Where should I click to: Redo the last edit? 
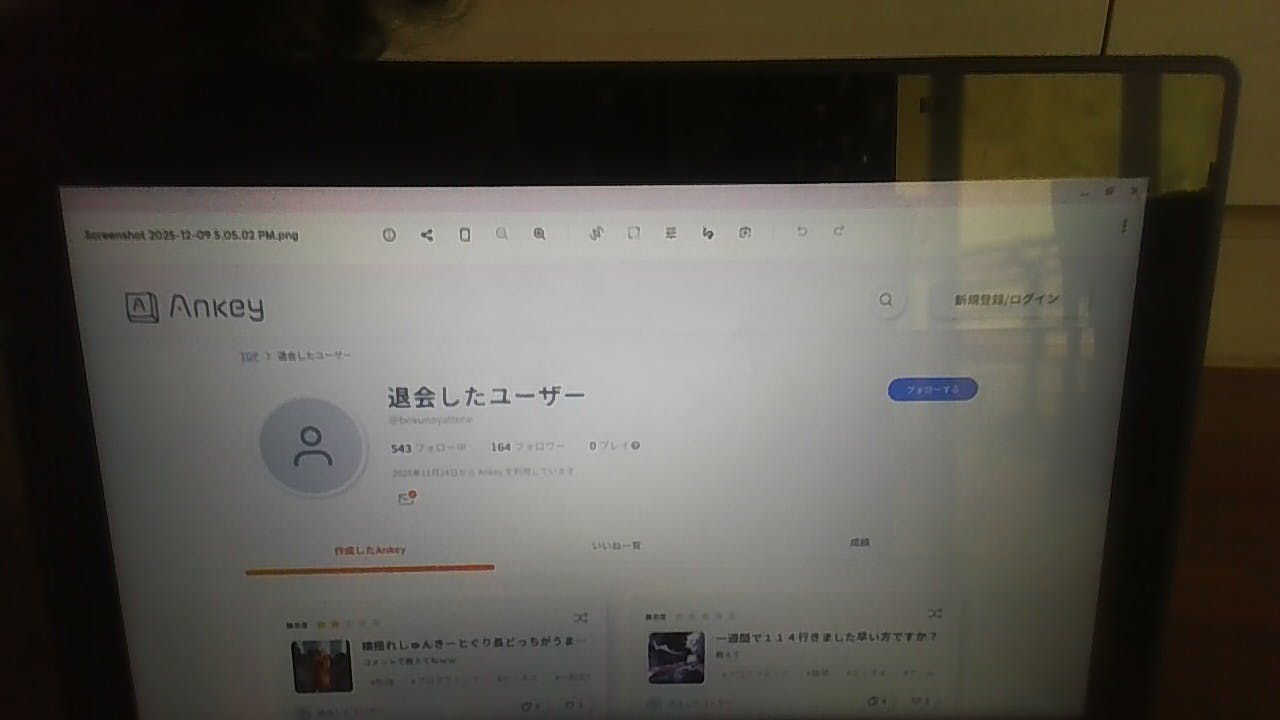click(839, 231)
